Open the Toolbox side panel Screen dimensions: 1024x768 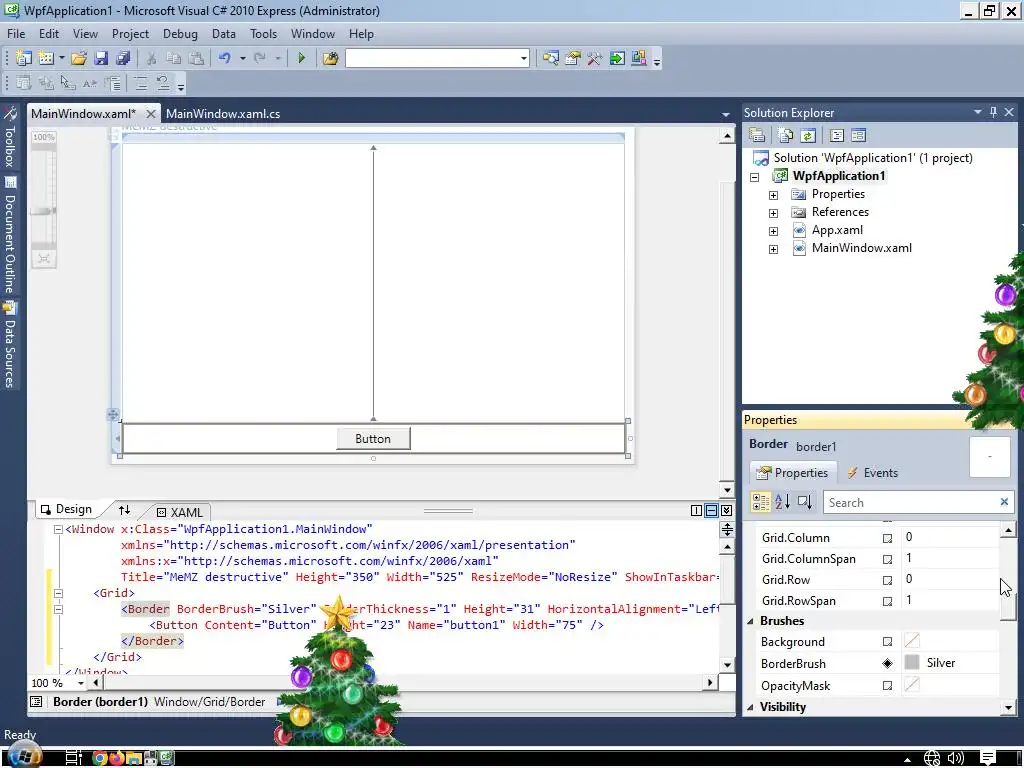click(x=10, y=137)
